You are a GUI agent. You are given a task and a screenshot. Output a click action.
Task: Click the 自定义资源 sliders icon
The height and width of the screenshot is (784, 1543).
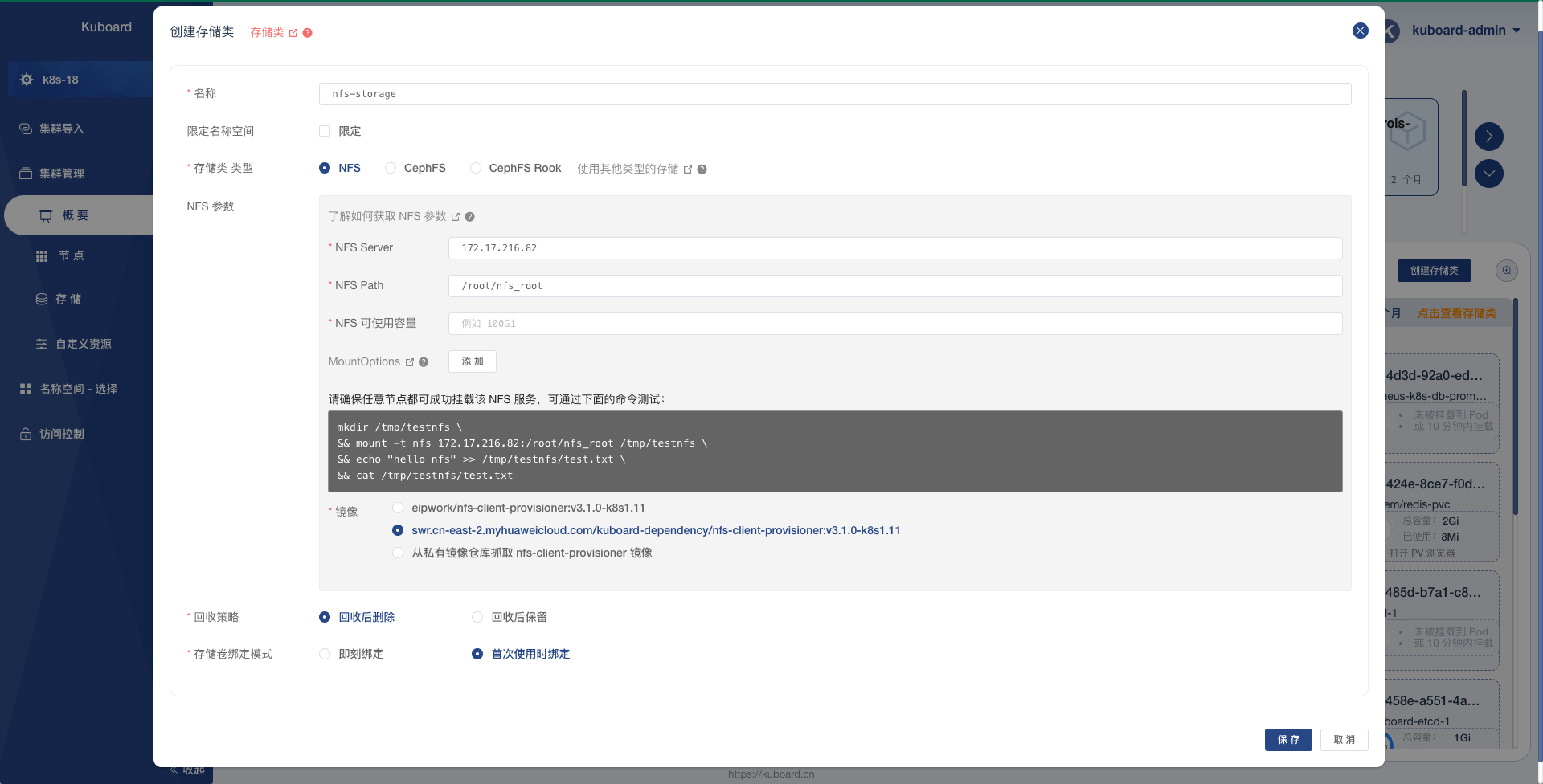point(42,344)
